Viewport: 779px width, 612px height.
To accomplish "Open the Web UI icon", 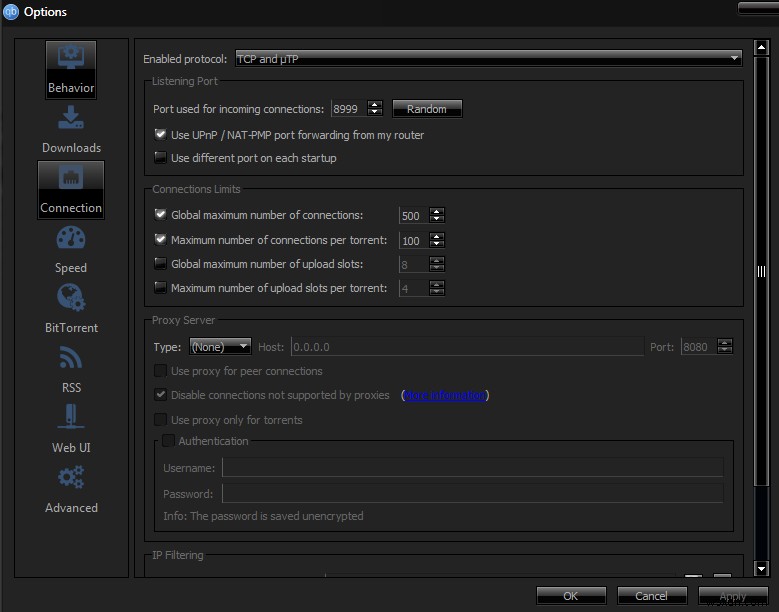I will tap(71, 416).
